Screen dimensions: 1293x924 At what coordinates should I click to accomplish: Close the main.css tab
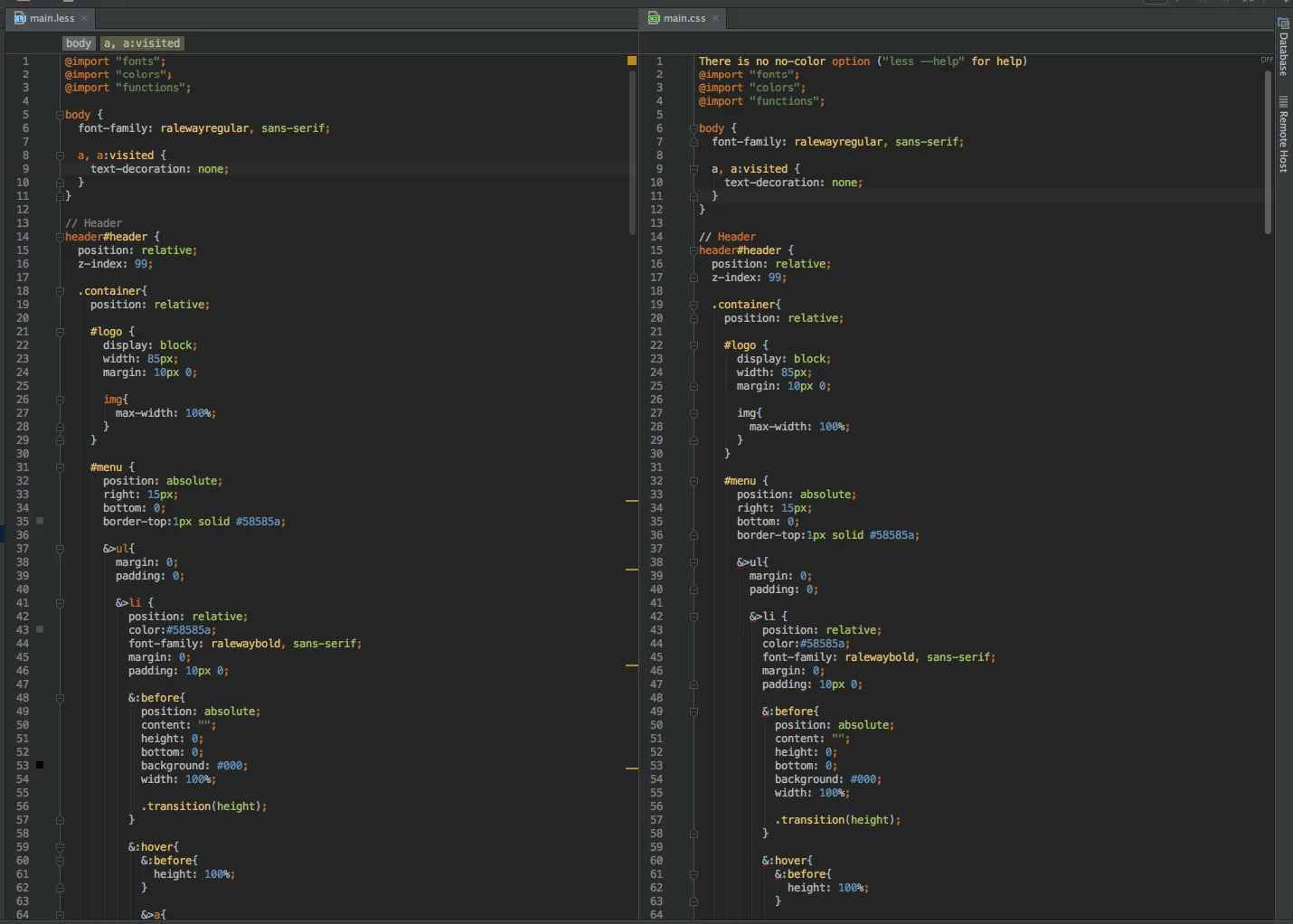[716, 18]
